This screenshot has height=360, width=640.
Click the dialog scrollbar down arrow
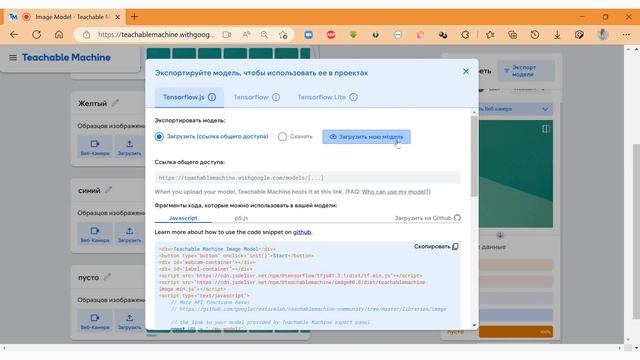click(474, 325)
